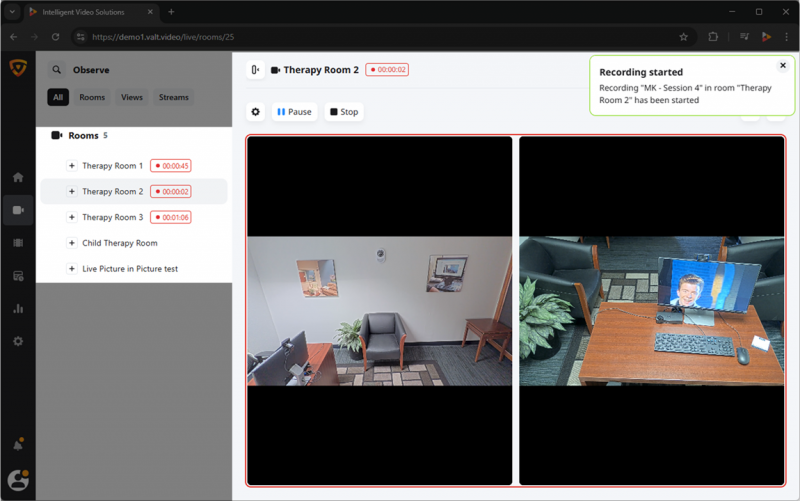
Task: Collapse the side panel toggle icon
Action: pos(255,70)
